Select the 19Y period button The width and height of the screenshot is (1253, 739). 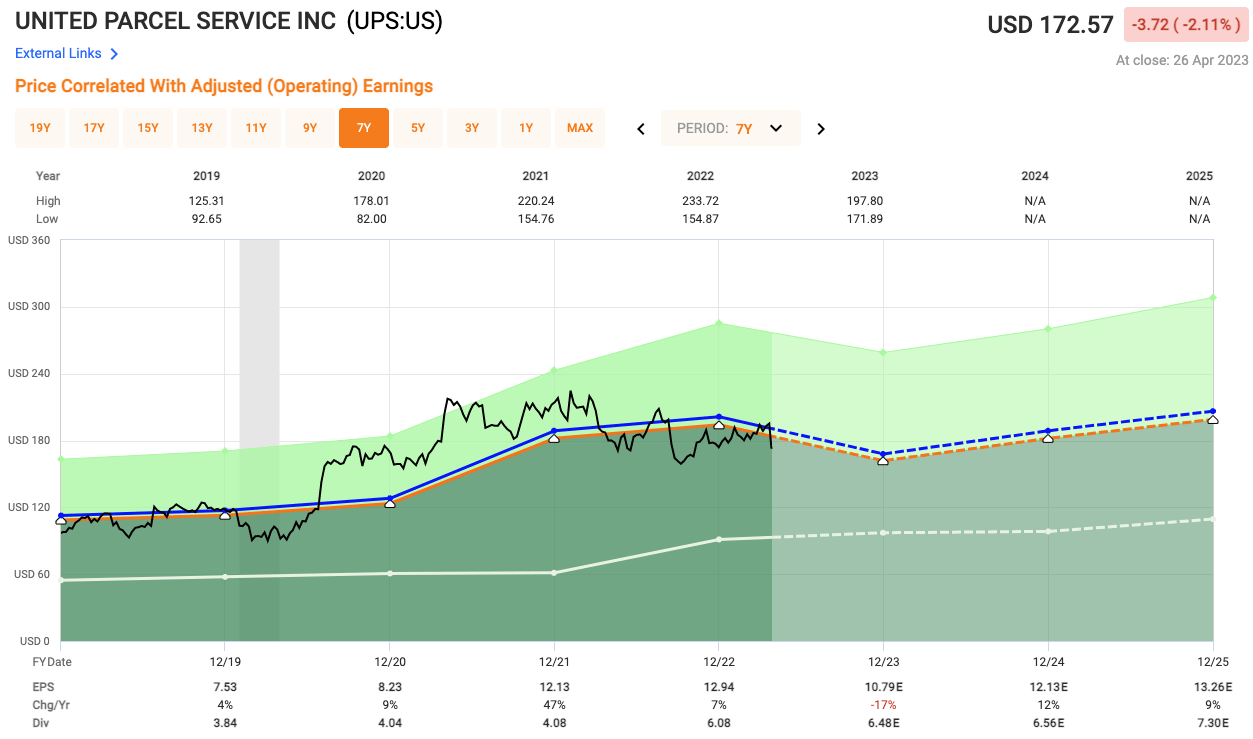pos(39,128)
